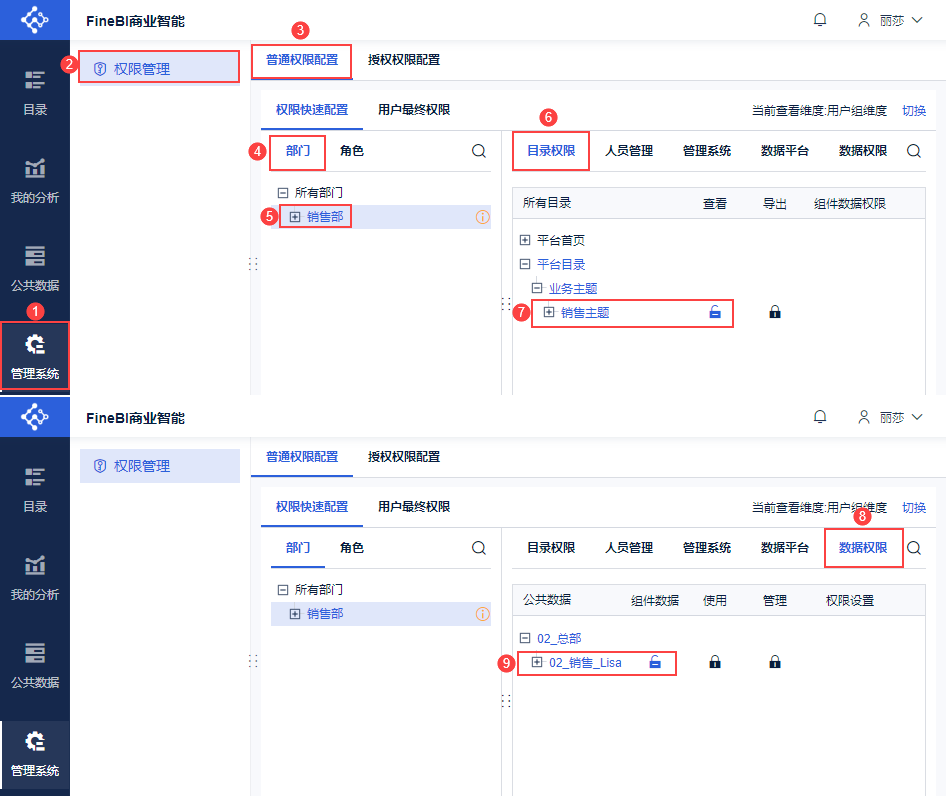Open 人员管理 tab in lower screenshot

(629, 547)
